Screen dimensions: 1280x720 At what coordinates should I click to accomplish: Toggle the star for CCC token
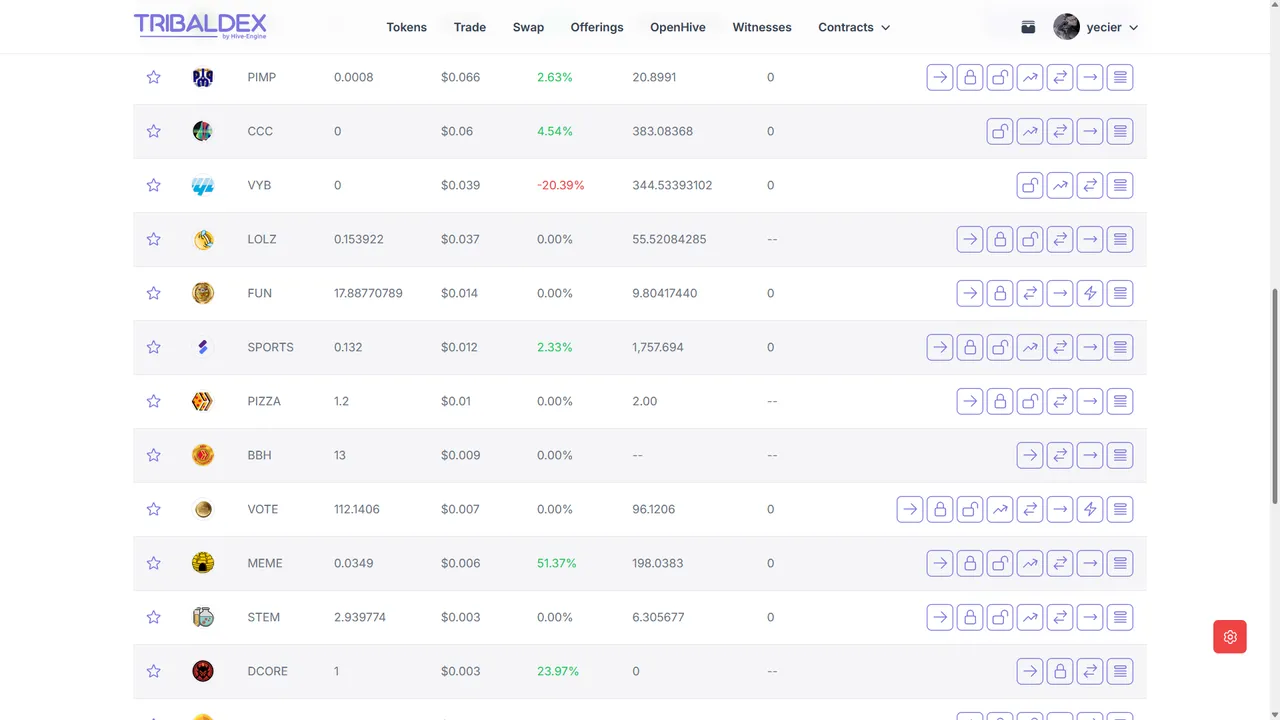(153, 131)
